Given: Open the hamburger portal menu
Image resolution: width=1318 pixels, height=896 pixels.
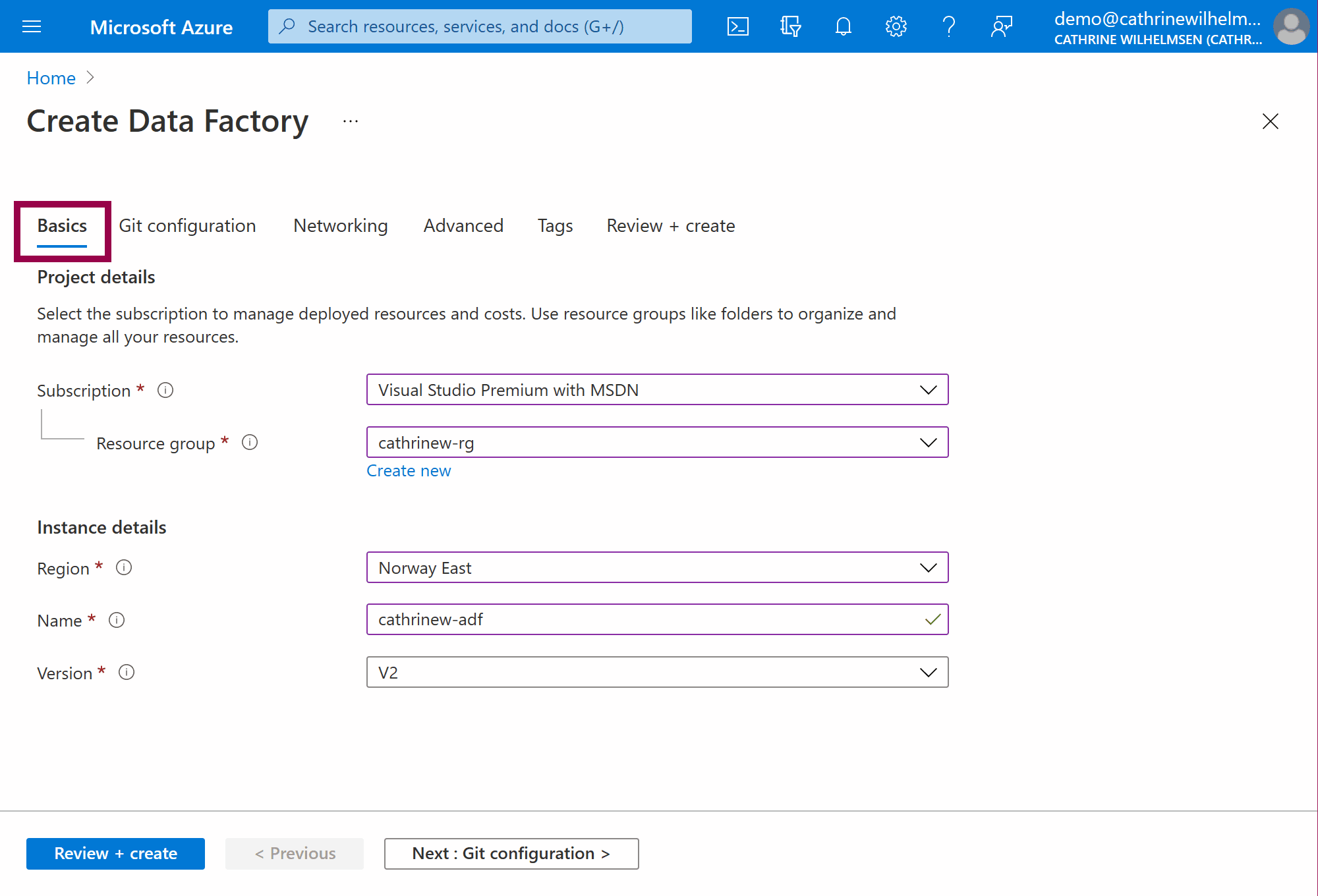Looking at the screenshot, I should point(32,26).
